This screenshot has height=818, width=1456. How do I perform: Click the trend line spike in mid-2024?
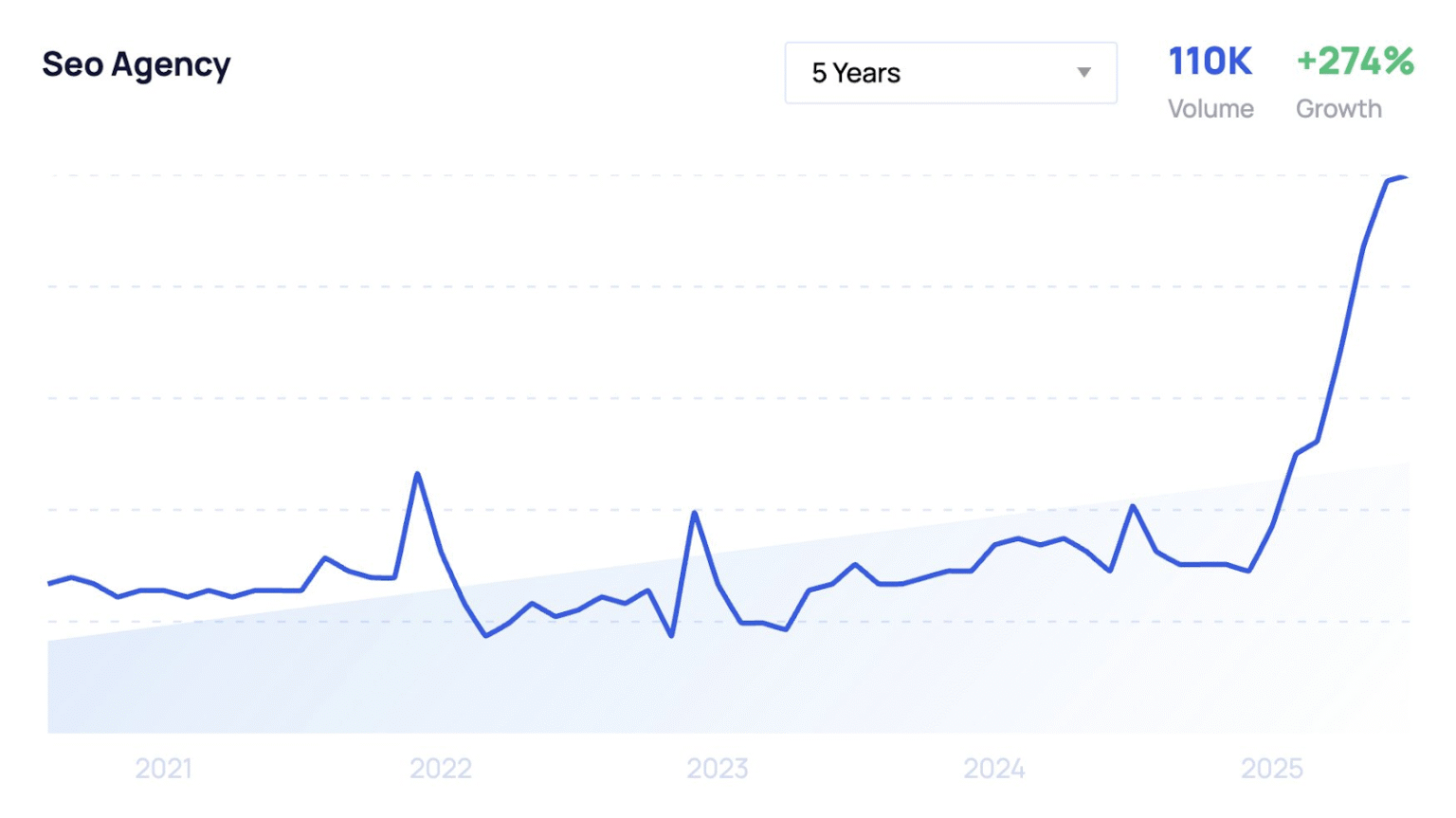click(x=1133, y=506)
